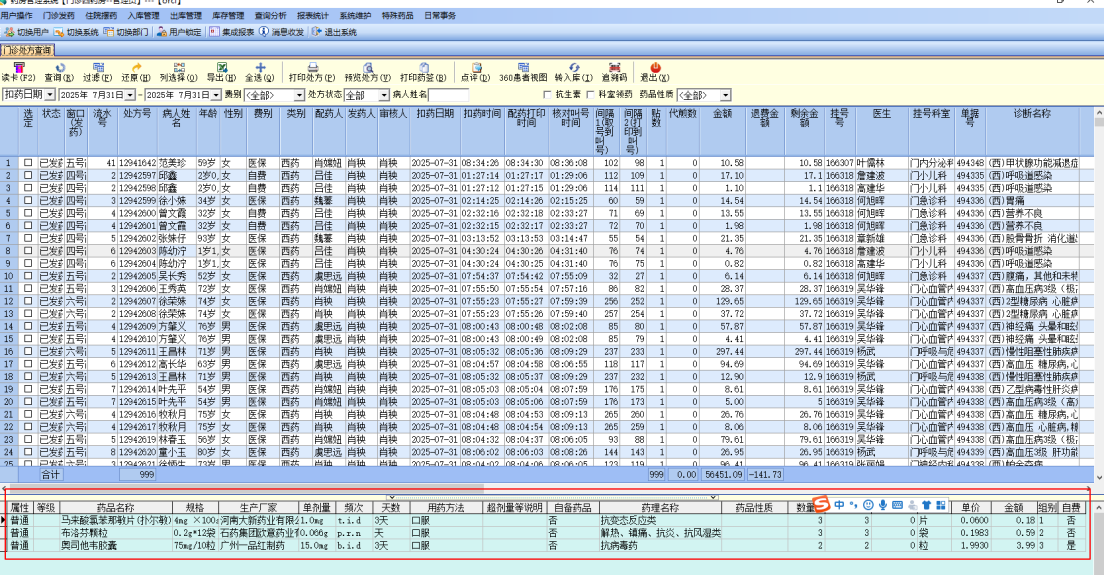Check the select box for 王秀英 row
1105x576 pixels.
28,289
